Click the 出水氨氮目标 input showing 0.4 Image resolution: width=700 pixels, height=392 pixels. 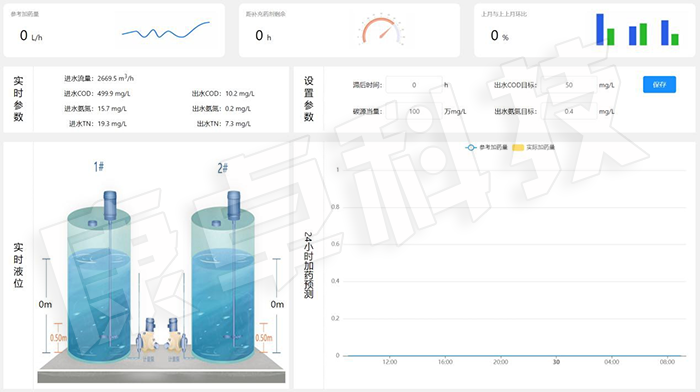569,111
